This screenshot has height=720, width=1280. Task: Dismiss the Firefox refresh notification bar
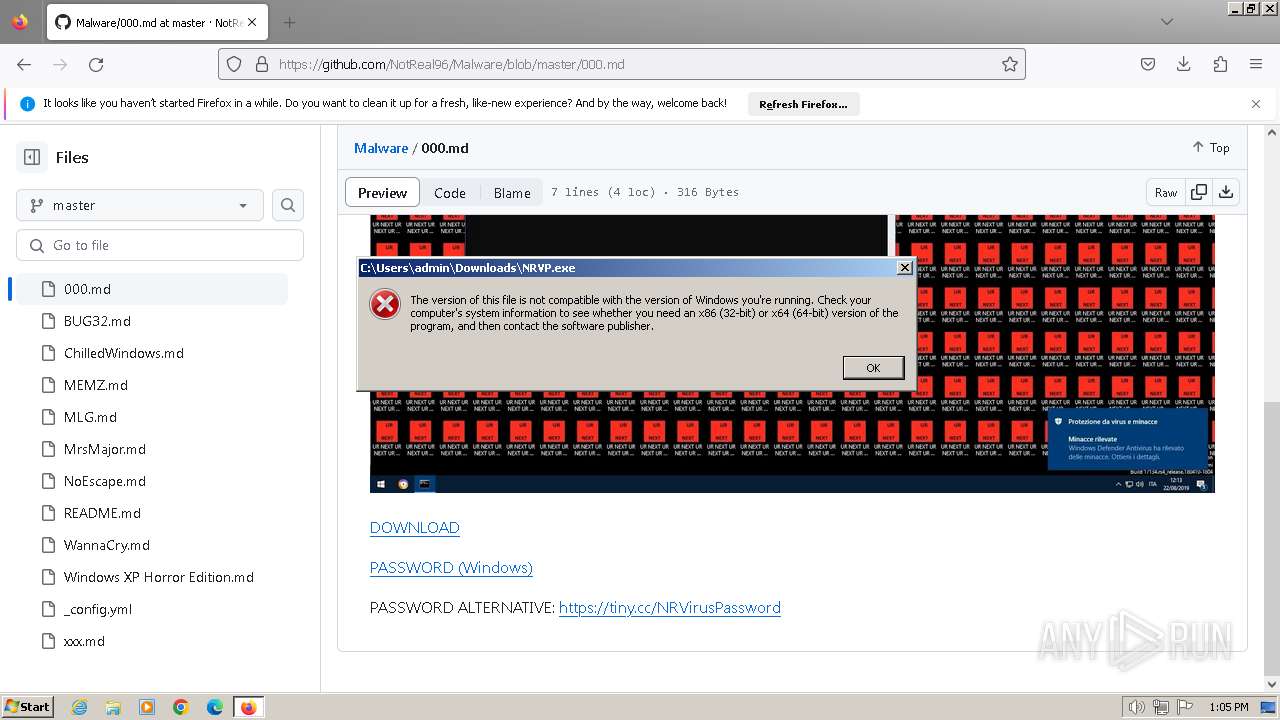tap(1256, 104)
